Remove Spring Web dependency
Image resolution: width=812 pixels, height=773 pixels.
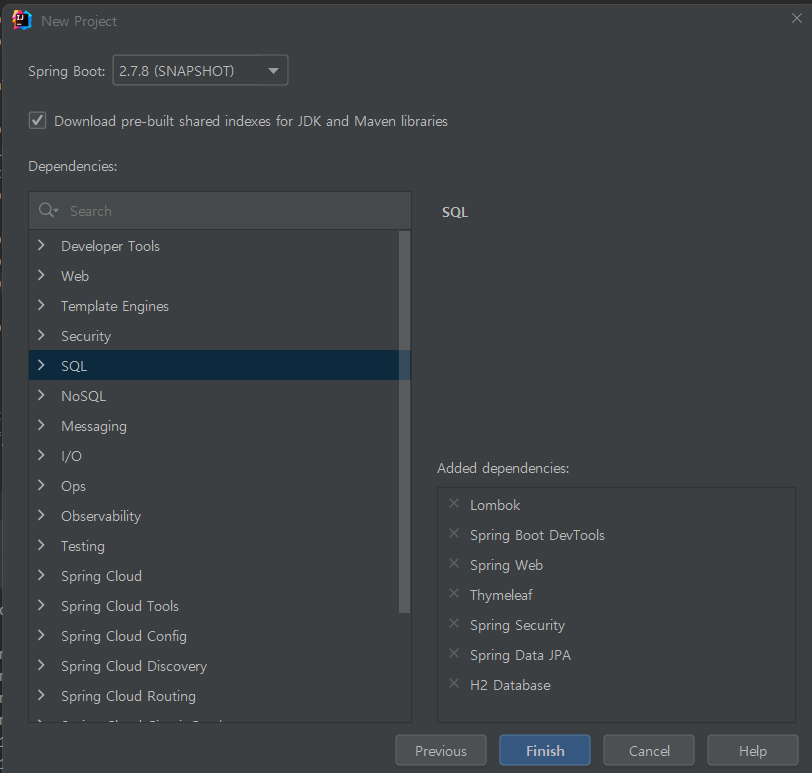pyautogui.click(x=454, y=564)
